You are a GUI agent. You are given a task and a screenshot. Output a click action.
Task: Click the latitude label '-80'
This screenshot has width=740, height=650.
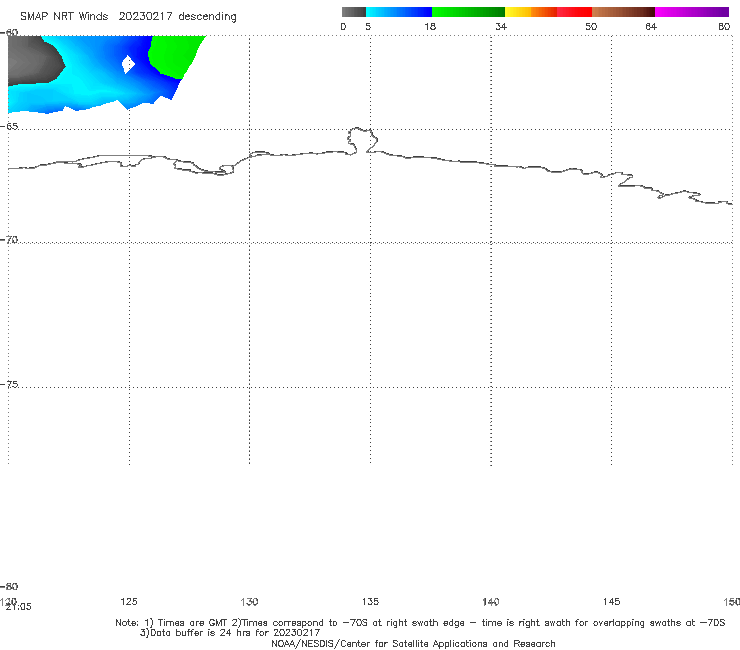click(9, 586)
